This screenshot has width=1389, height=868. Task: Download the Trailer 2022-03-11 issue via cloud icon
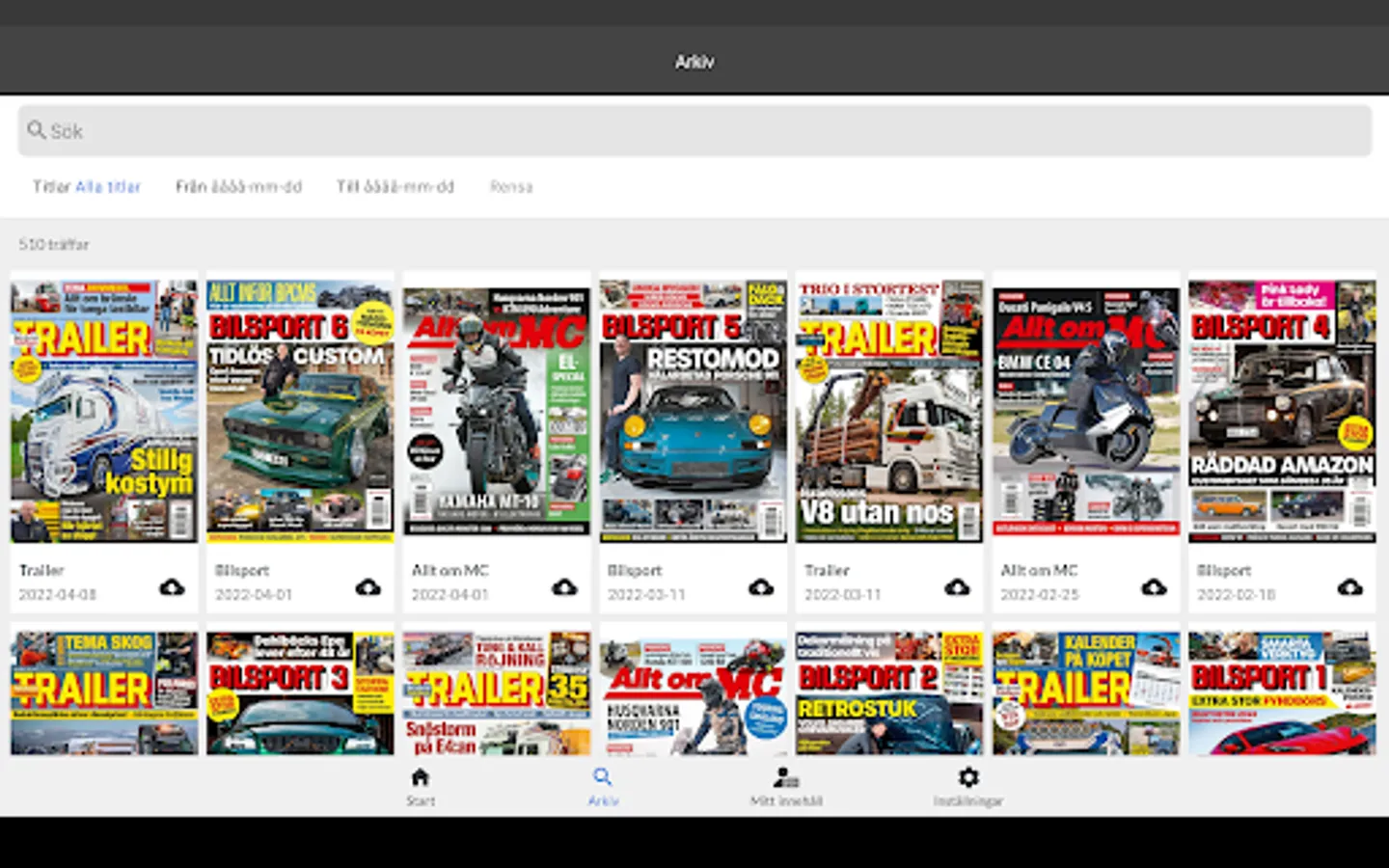point(957,587)
